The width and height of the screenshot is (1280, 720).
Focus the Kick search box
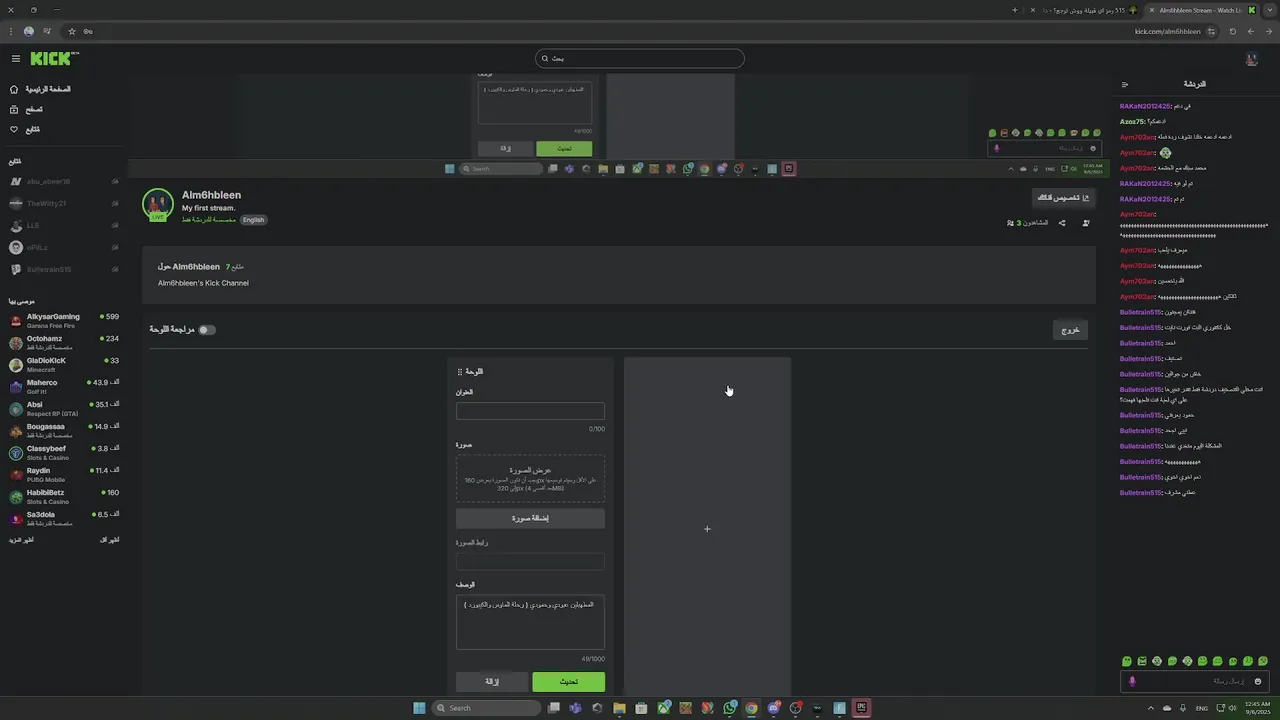click(640, 58)
